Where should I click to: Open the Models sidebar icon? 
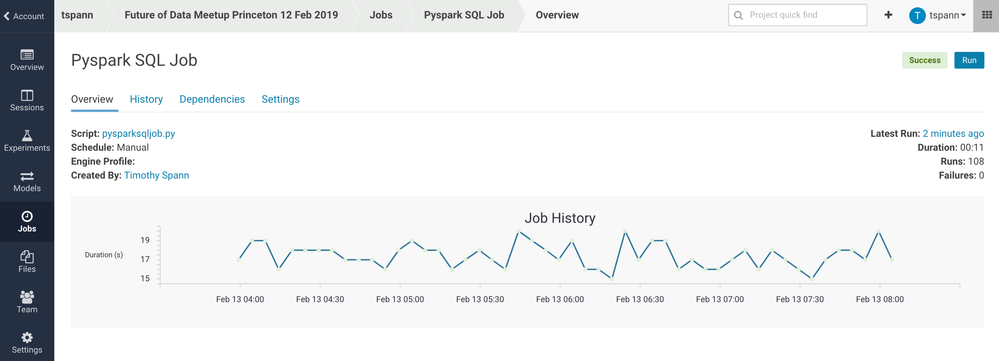click(27, 176)
